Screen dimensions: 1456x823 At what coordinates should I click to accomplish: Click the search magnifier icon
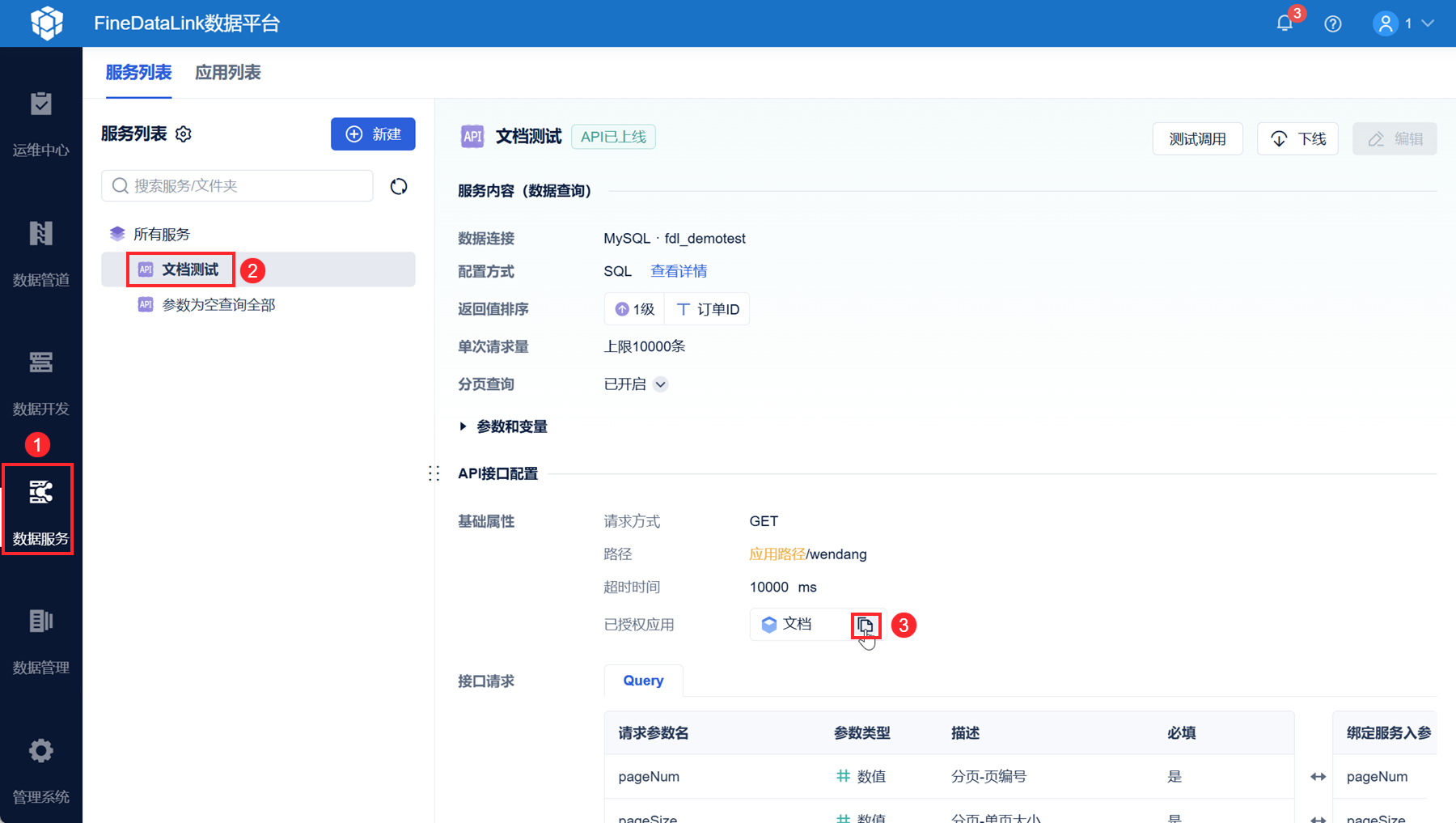tap(120, 185)
